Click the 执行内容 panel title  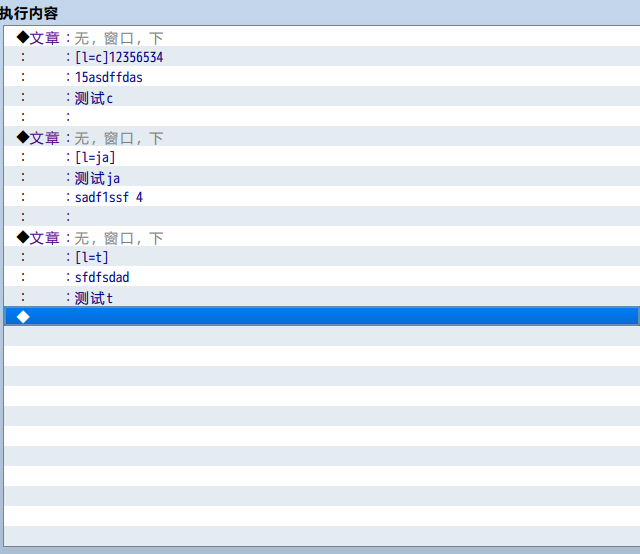(x=29, y=13)
